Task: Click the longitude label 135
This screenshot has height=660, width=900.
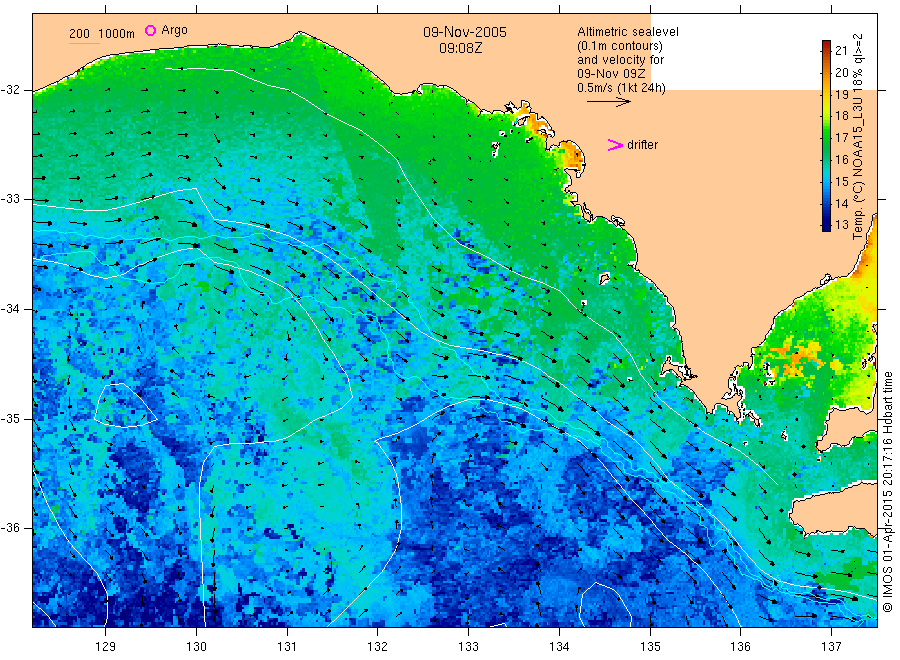Action: 650,646
